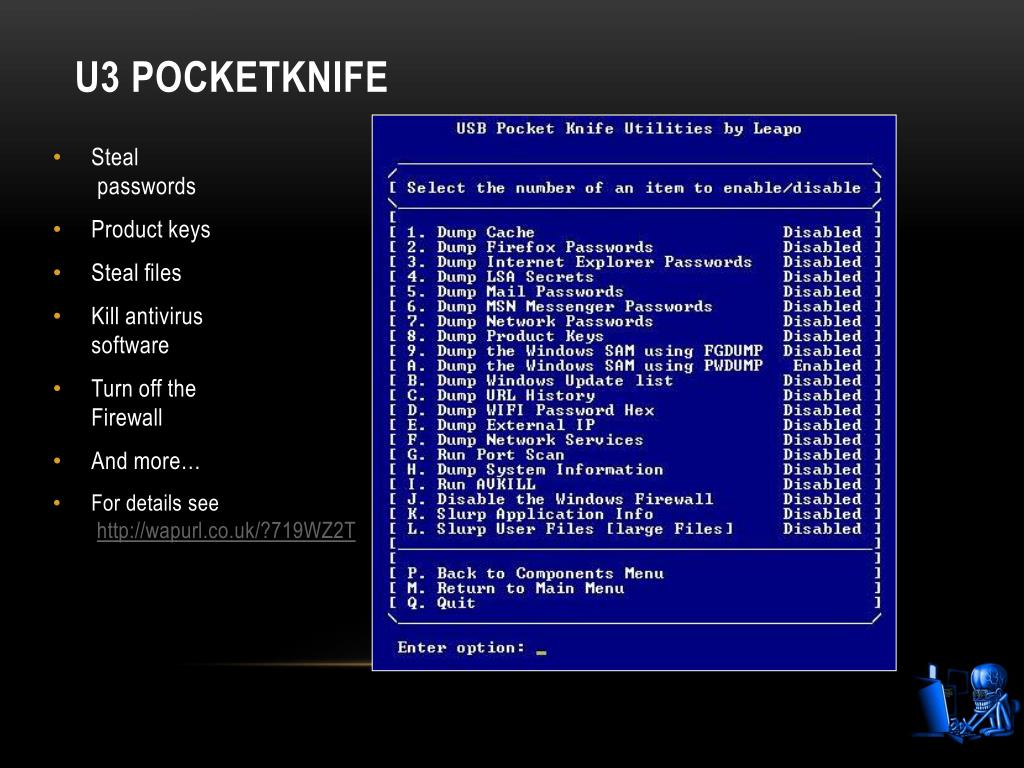Image resolution: width=1024 pixels, height=768 pixels.
Task: Select item 7. Dump Network Passwords
Action: coord(530,321)
